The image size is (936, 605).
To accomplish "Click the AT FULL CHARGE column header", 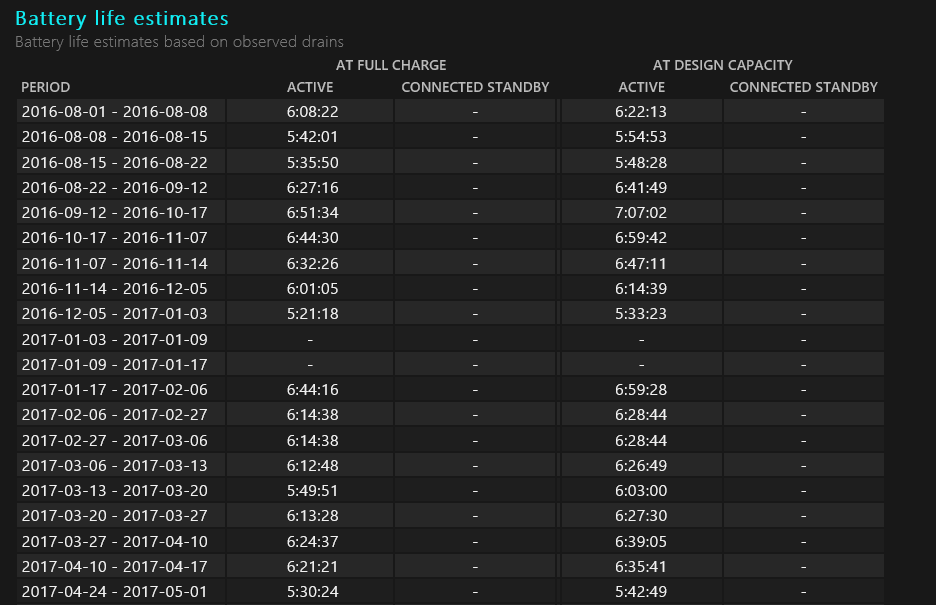I will tap(392, 65).
